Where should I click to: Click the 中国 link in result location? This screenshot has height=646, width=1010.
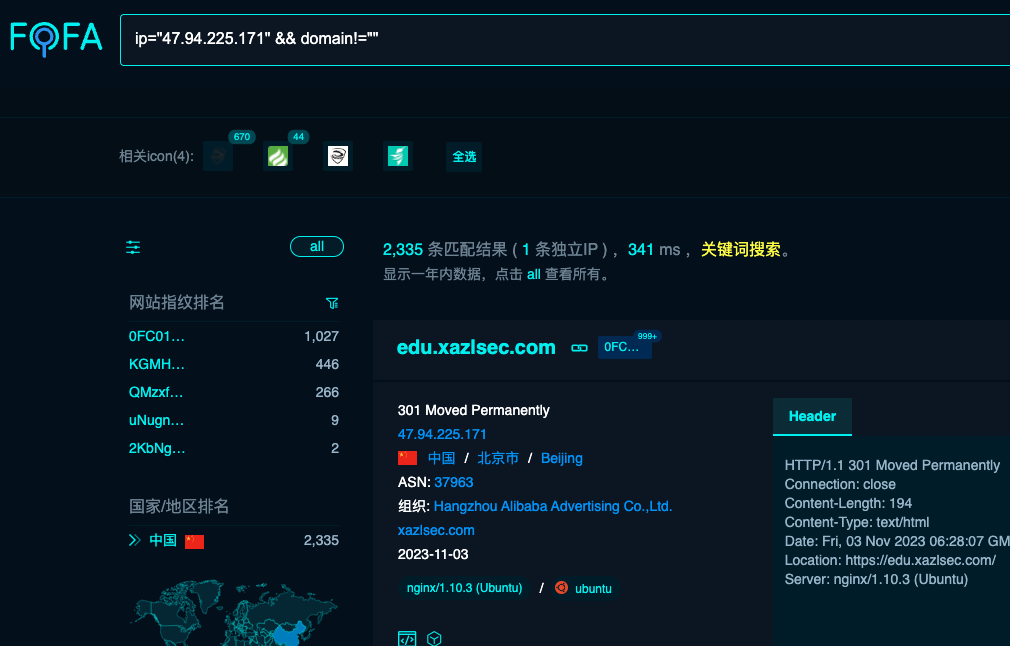point(441,458)
